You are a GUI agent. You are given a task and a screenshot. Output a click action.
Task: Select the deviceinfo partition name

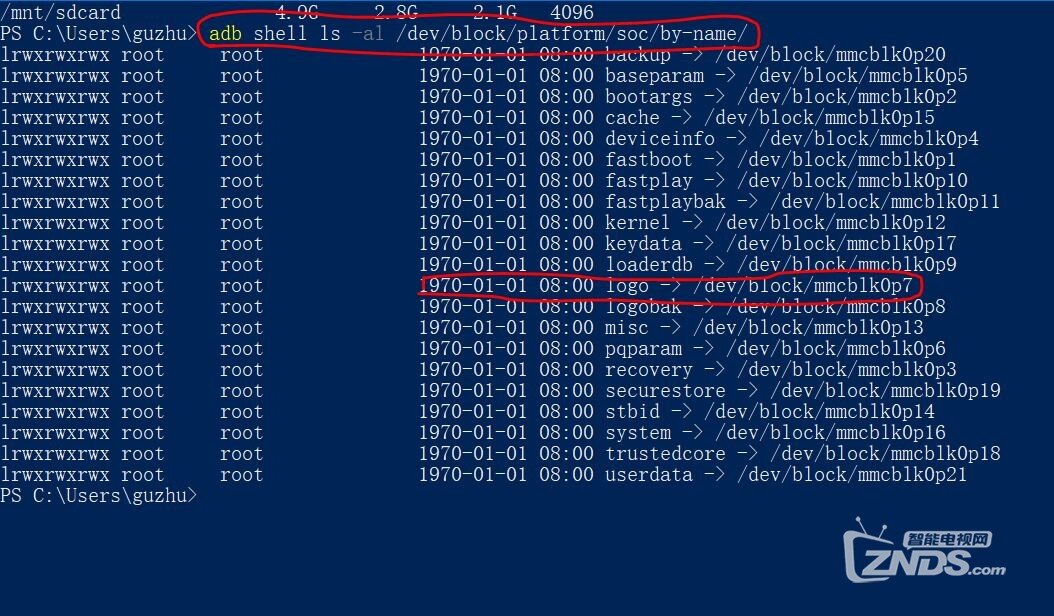pos(659,139)
